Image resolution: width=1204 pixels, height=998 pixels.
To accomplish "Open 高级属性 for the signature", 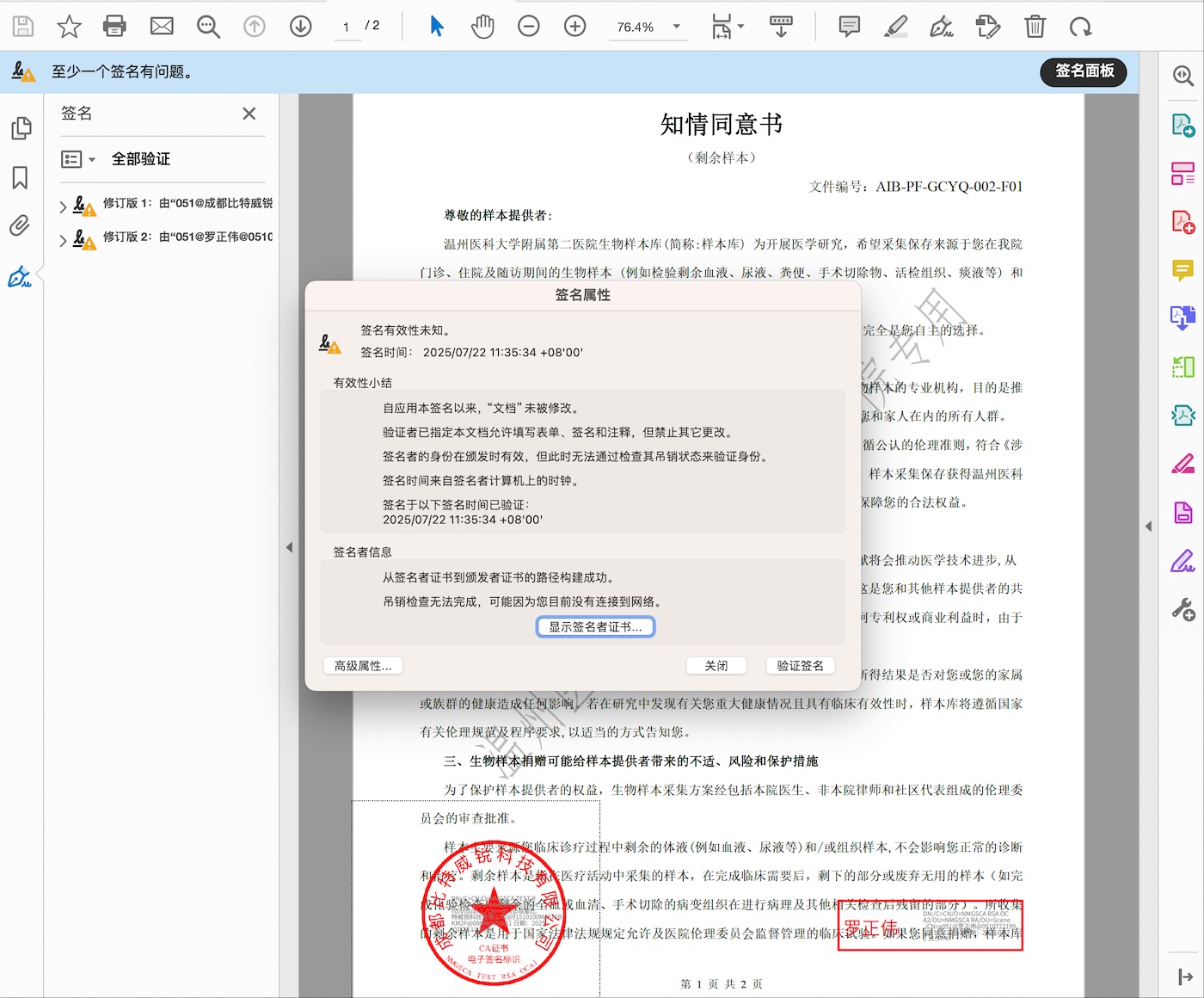I will click(x=362, y=665).
